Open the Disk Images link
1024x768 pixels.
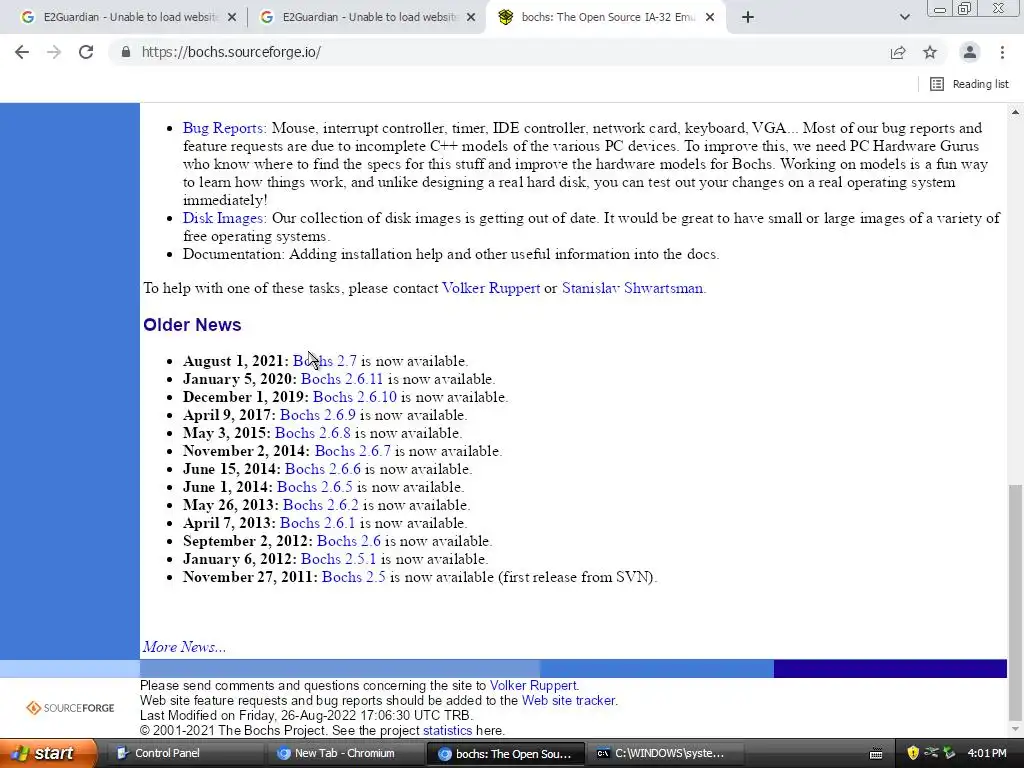(224, 218)
